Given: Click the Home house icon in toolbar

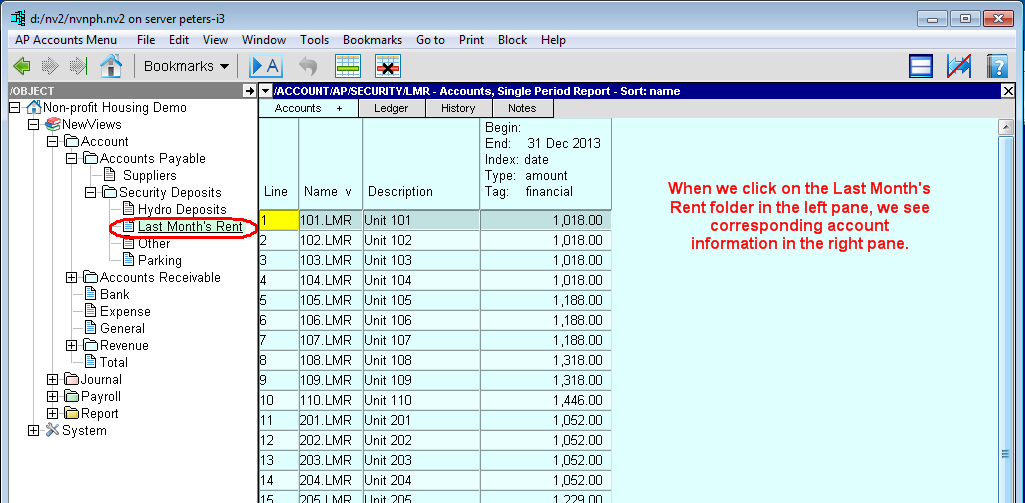Looking at the screenshot, I should [111, 67].
